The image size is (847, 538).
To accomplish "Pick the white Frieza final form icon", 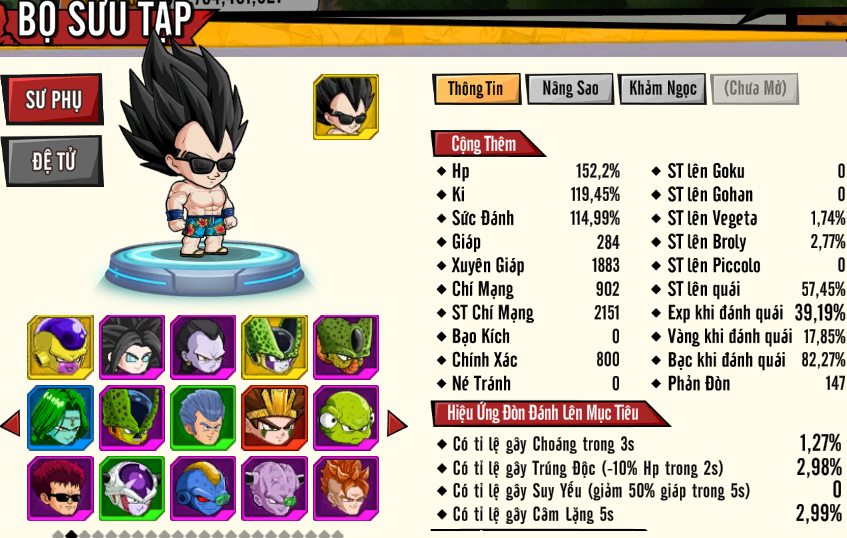I will click(132, 488).
